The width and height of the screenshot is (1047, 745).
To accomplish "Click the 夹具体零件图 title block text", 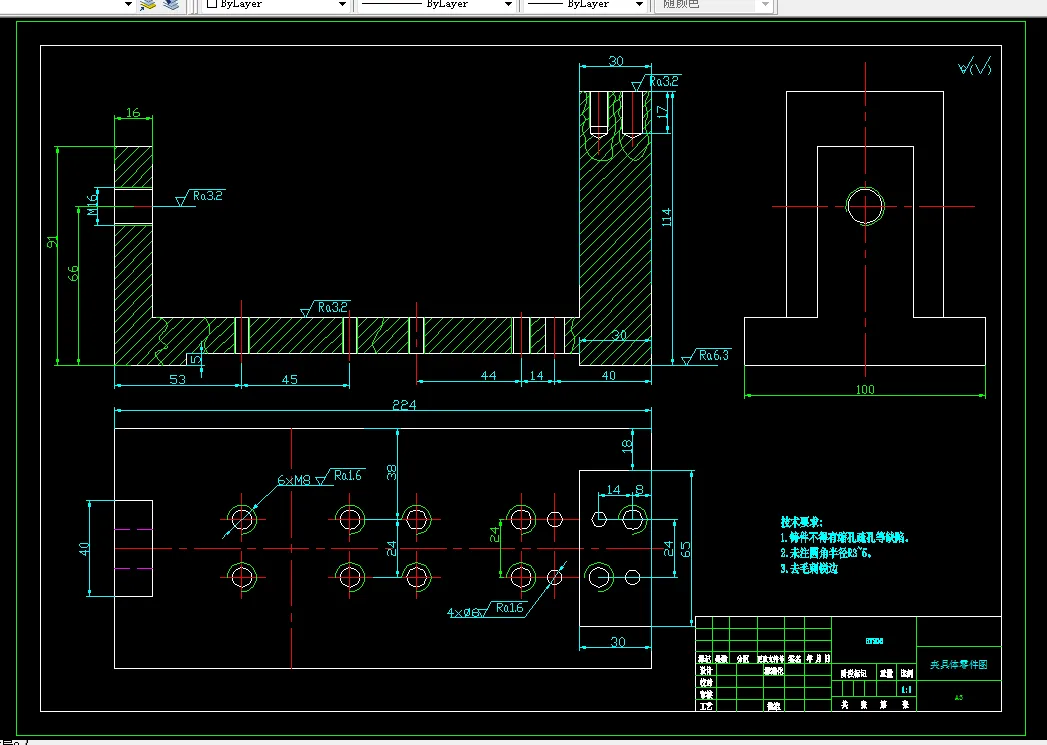I will [958, 664].
